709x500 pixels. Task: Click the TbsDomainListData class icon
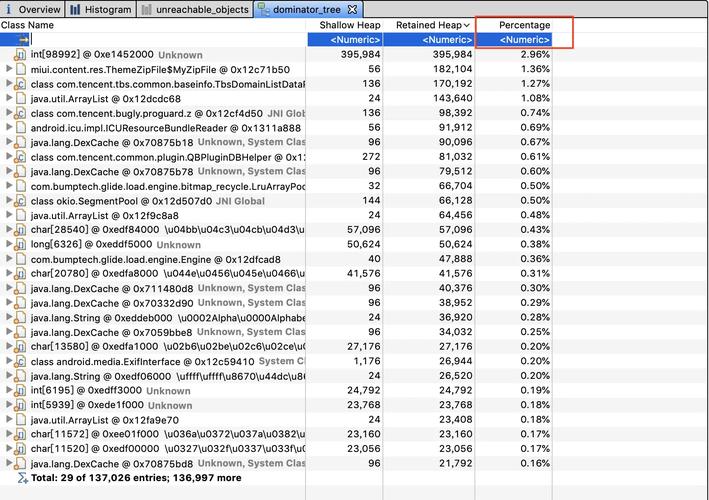coord(20,84)
